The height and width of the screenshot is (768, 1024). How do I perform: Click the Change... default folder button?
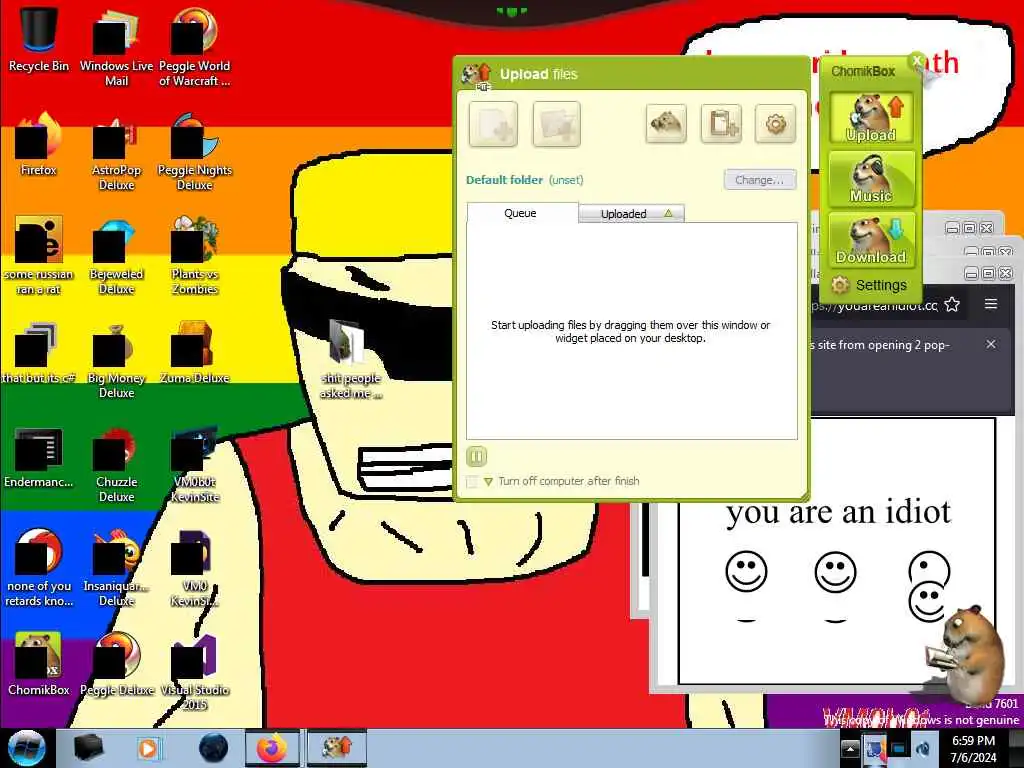(760, 180)
